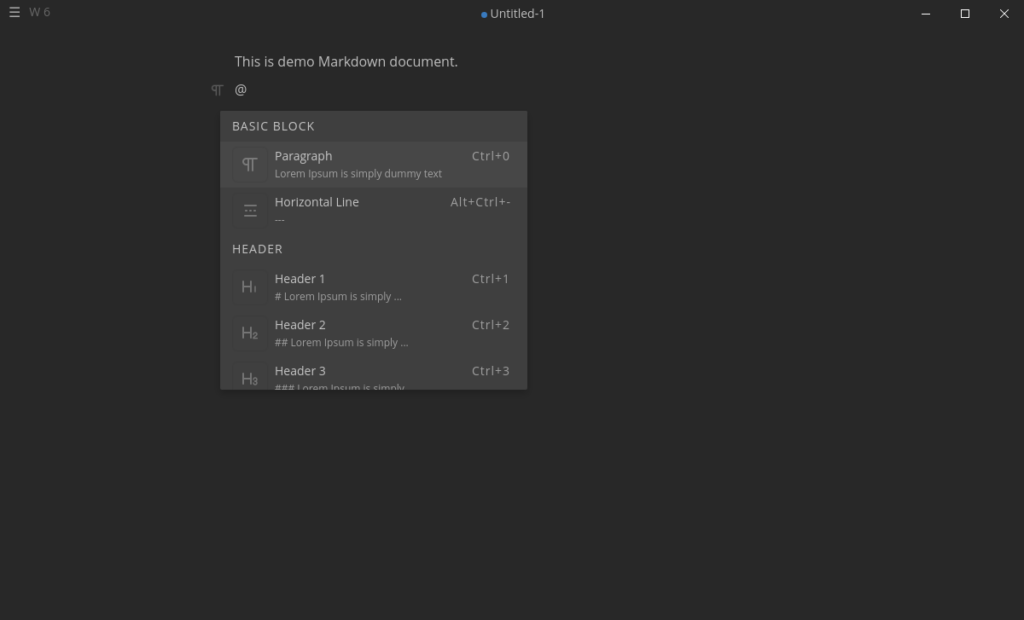Screen dimensions: 1024x620
Task: Click the H3 icon in the Header section
Action: pyautogui.click(x=250, y=378)
